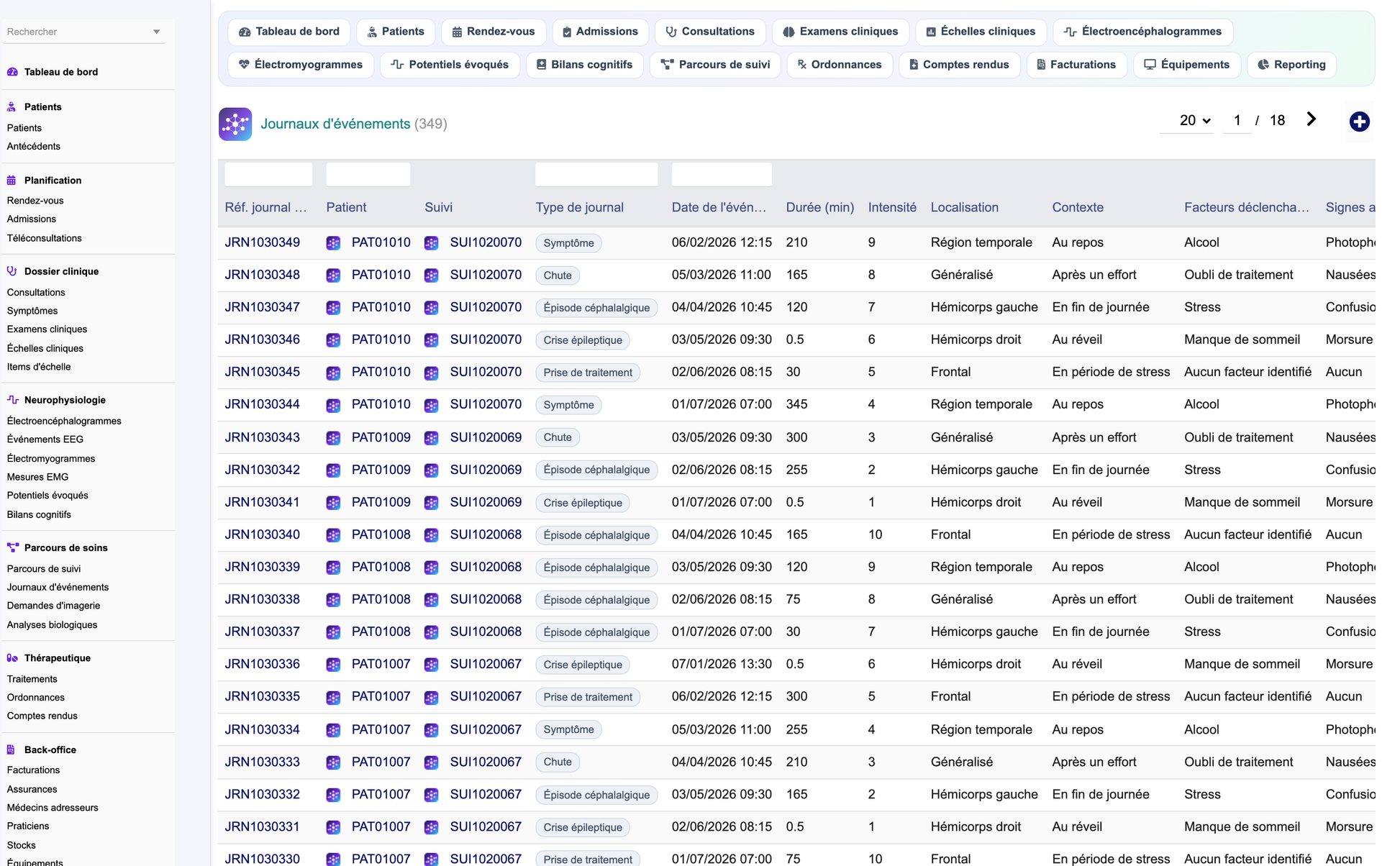Click the Dossier clinique stethoscope icon

[12, 271]
